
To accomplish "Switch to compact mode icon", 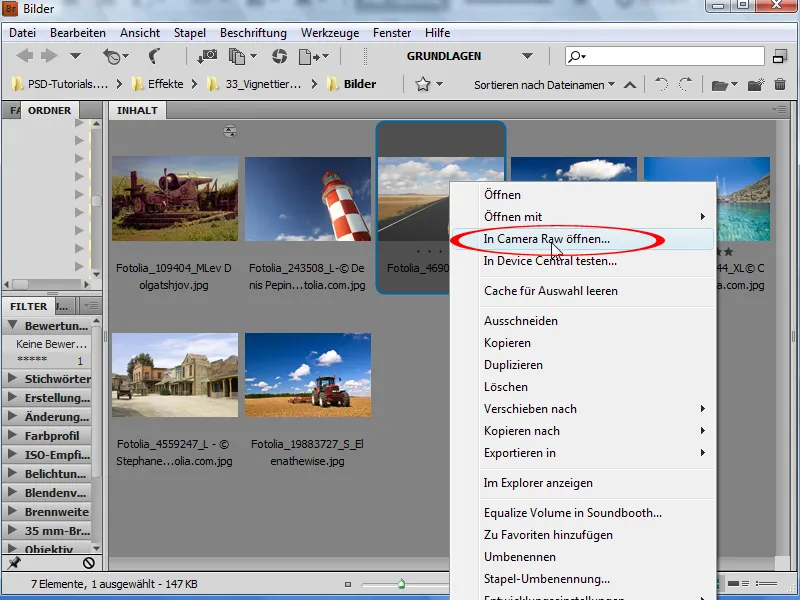I will tap(780, 56).
